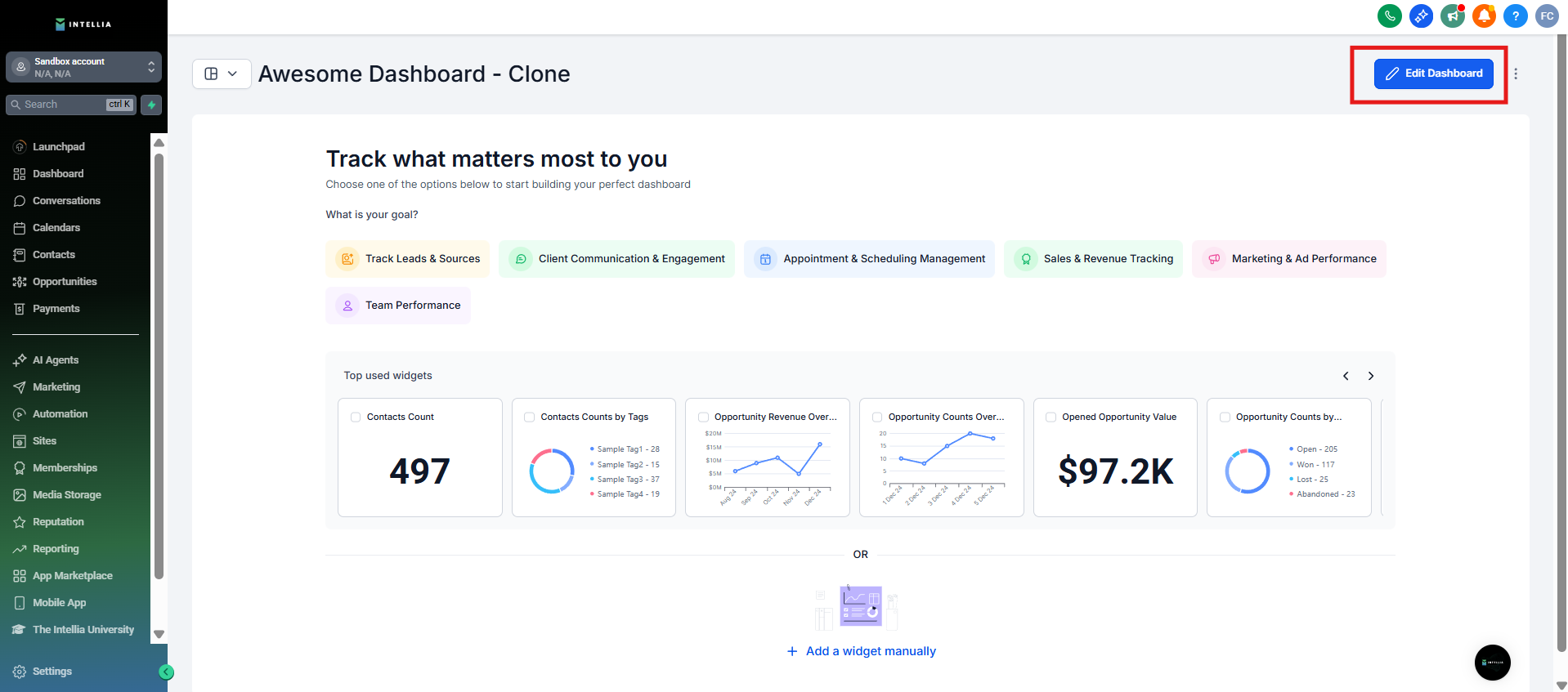Click the Edit Dashboard button
The image size is (1568, 692).
coord(1434,74)
